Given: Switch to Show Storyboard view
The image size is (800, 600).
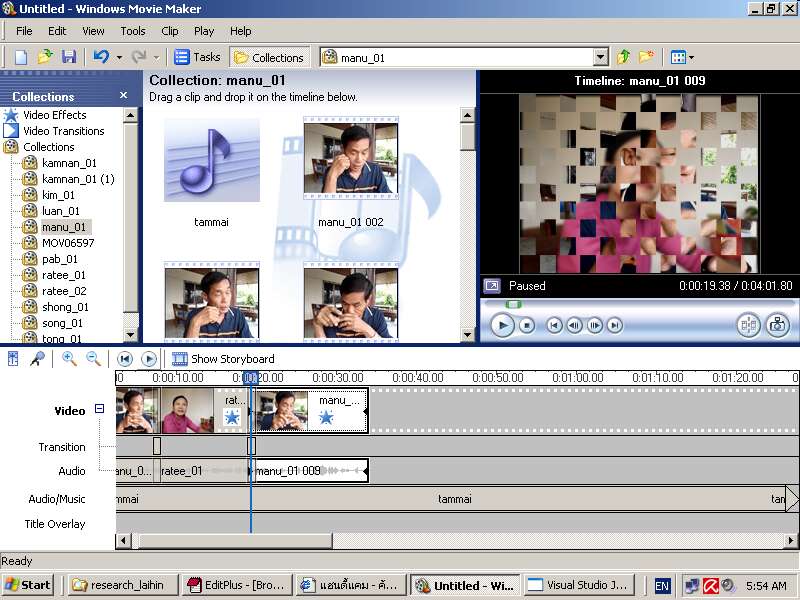Looking at the screenshot, I should 223,359.
